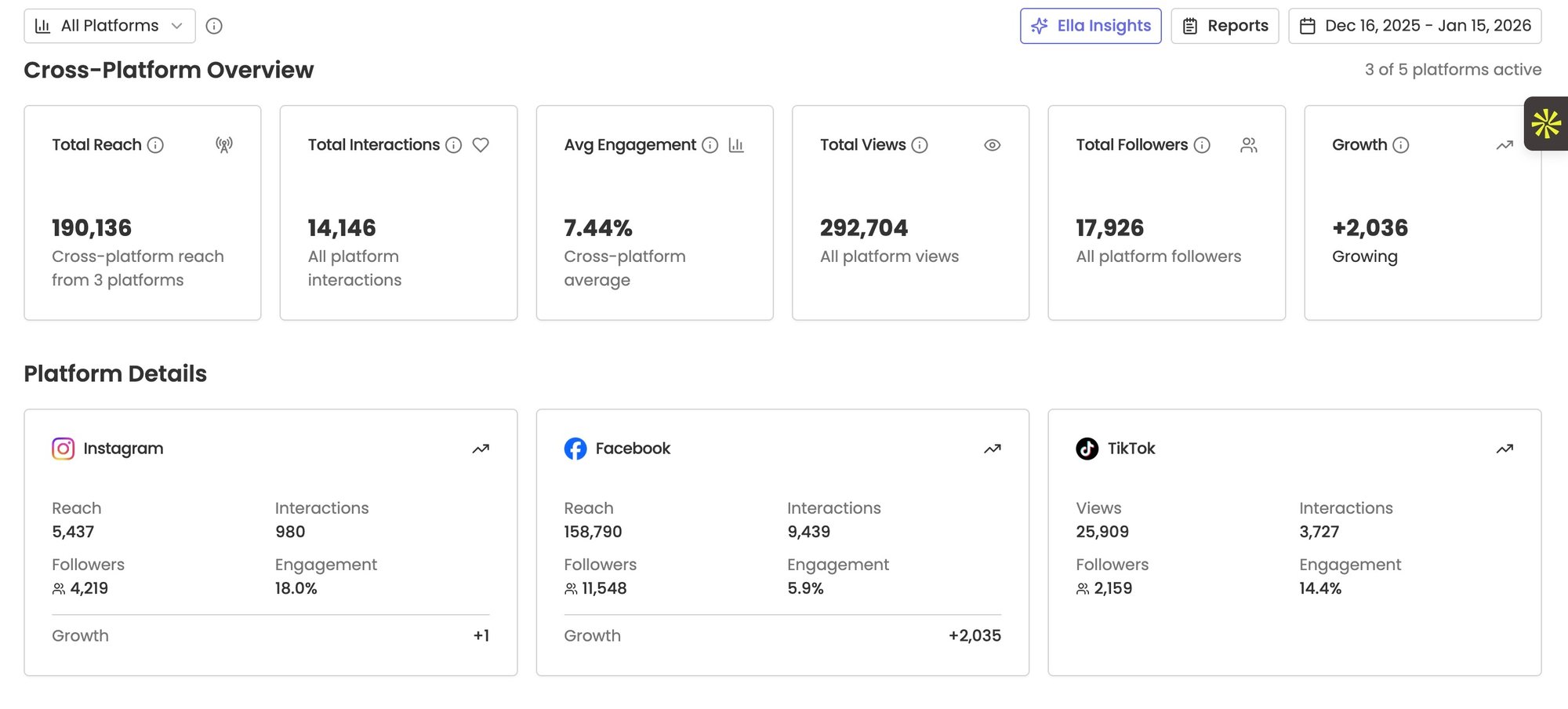Click the Total Followers info icon

[1202, 145]
